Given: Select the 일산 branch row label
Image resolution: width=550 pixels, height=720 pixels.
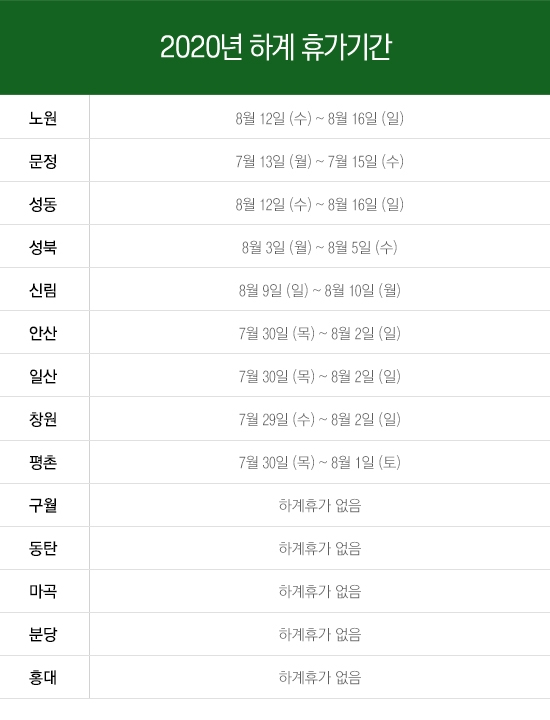Looking at the screenshot, I should [43, 376].
